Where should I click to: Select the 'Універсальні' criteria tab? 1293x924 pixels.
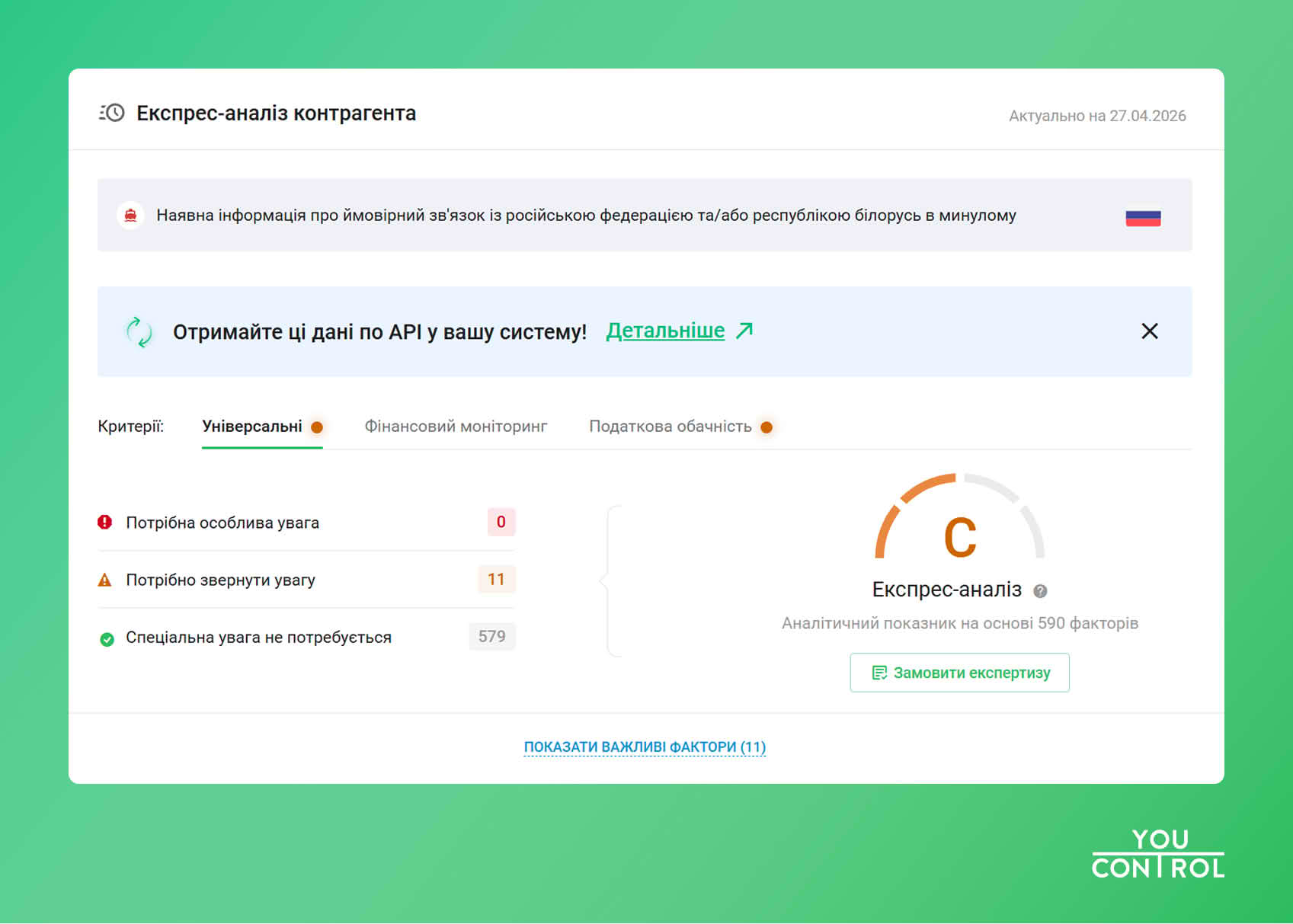tap(251, 427)
